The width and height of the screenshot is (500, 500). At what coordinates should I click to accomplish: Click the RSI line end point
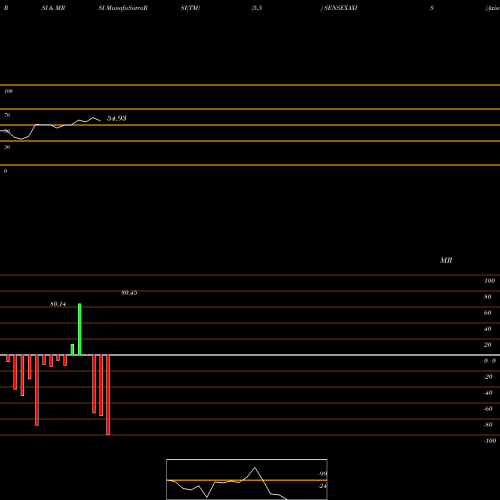pyautogui.click(x=100, y=120)
